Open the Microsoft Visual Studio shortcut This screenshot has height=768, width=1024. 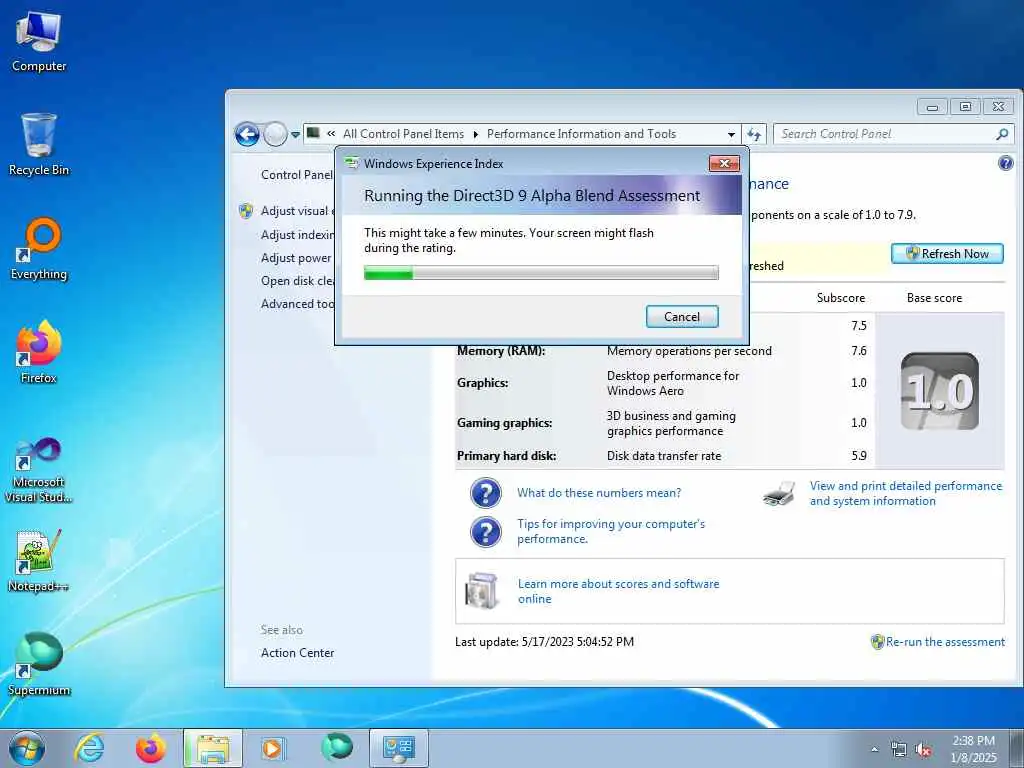tap(39, 470)
